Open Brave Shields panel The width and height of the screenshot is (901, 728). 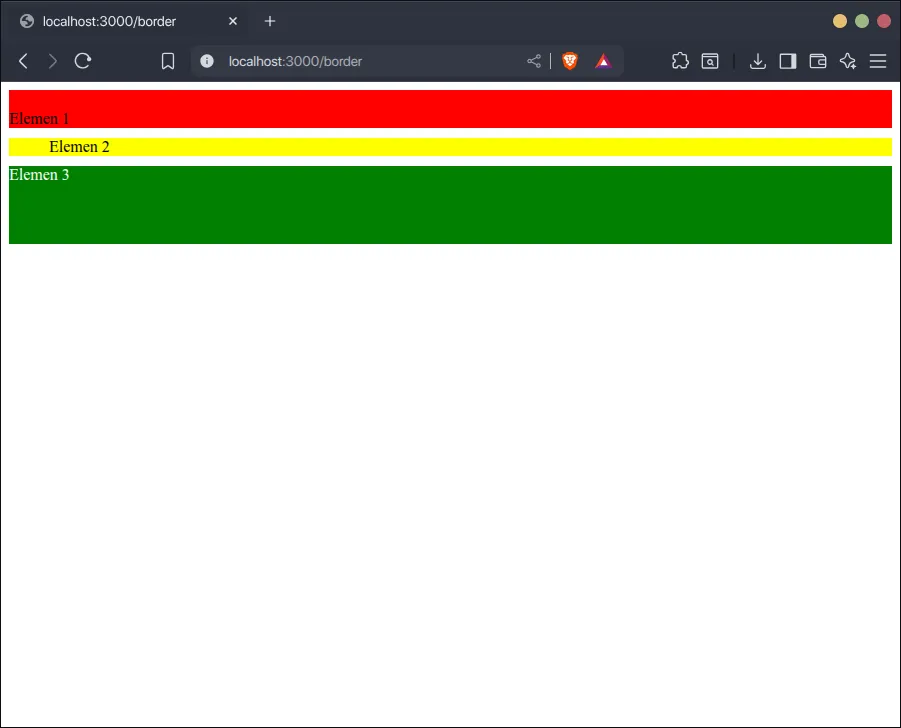pyautogui.click(x=570, y=61)
